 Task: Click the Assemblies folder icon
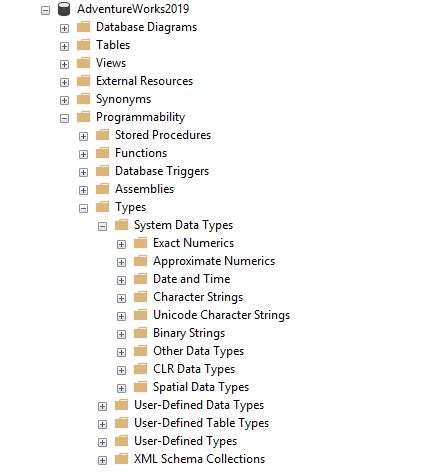pos(102,188)
